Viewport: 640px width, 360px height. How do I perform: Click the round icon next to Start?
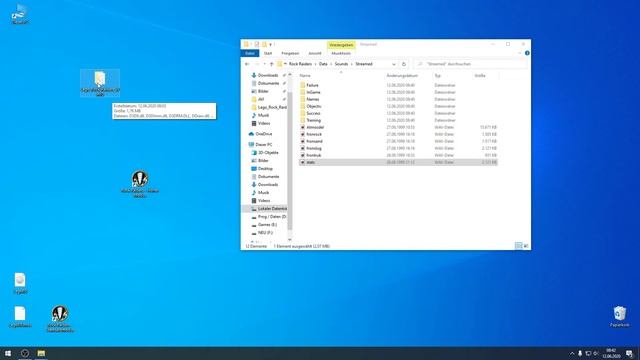click(x=25, y=353)
